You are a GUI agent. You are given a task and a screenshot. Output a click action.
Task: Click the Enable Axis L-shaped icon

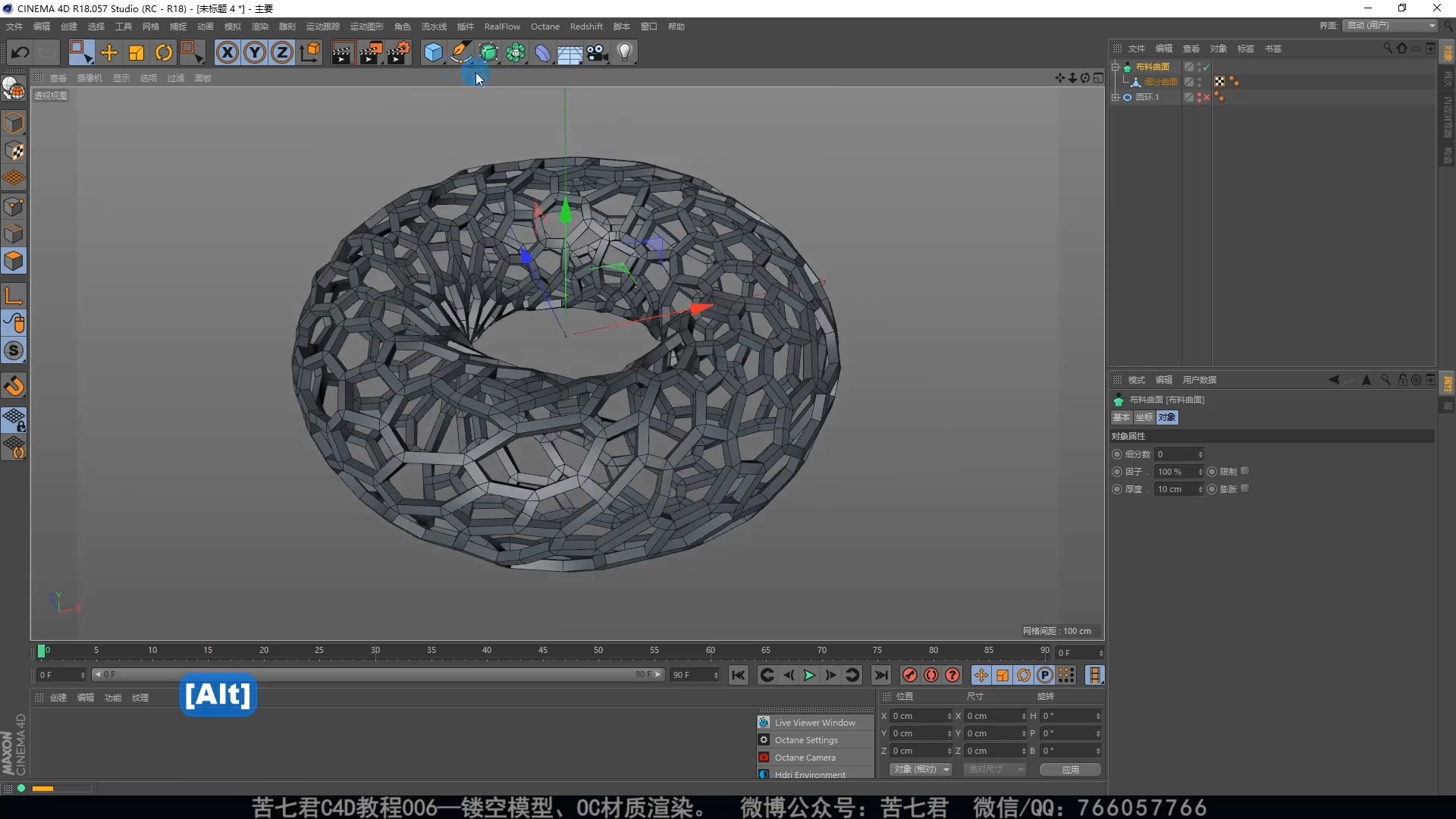pos(14,296)
